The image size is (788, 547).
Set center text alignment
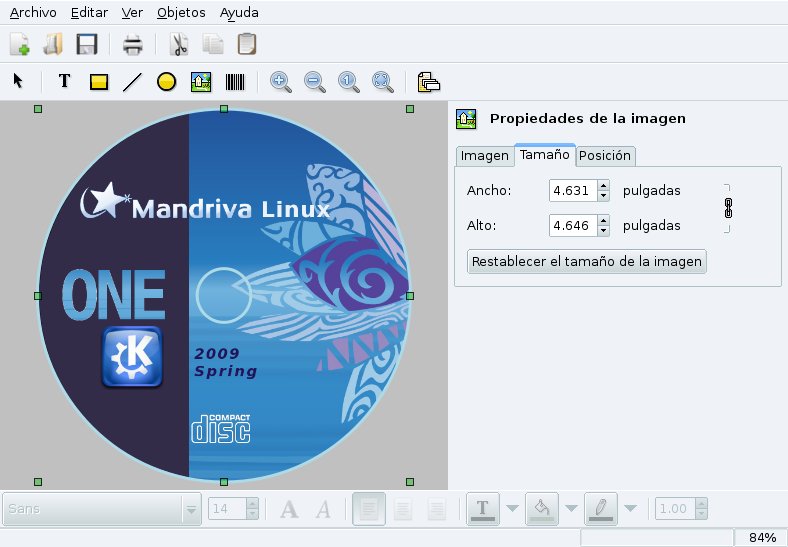click(403, 509)
